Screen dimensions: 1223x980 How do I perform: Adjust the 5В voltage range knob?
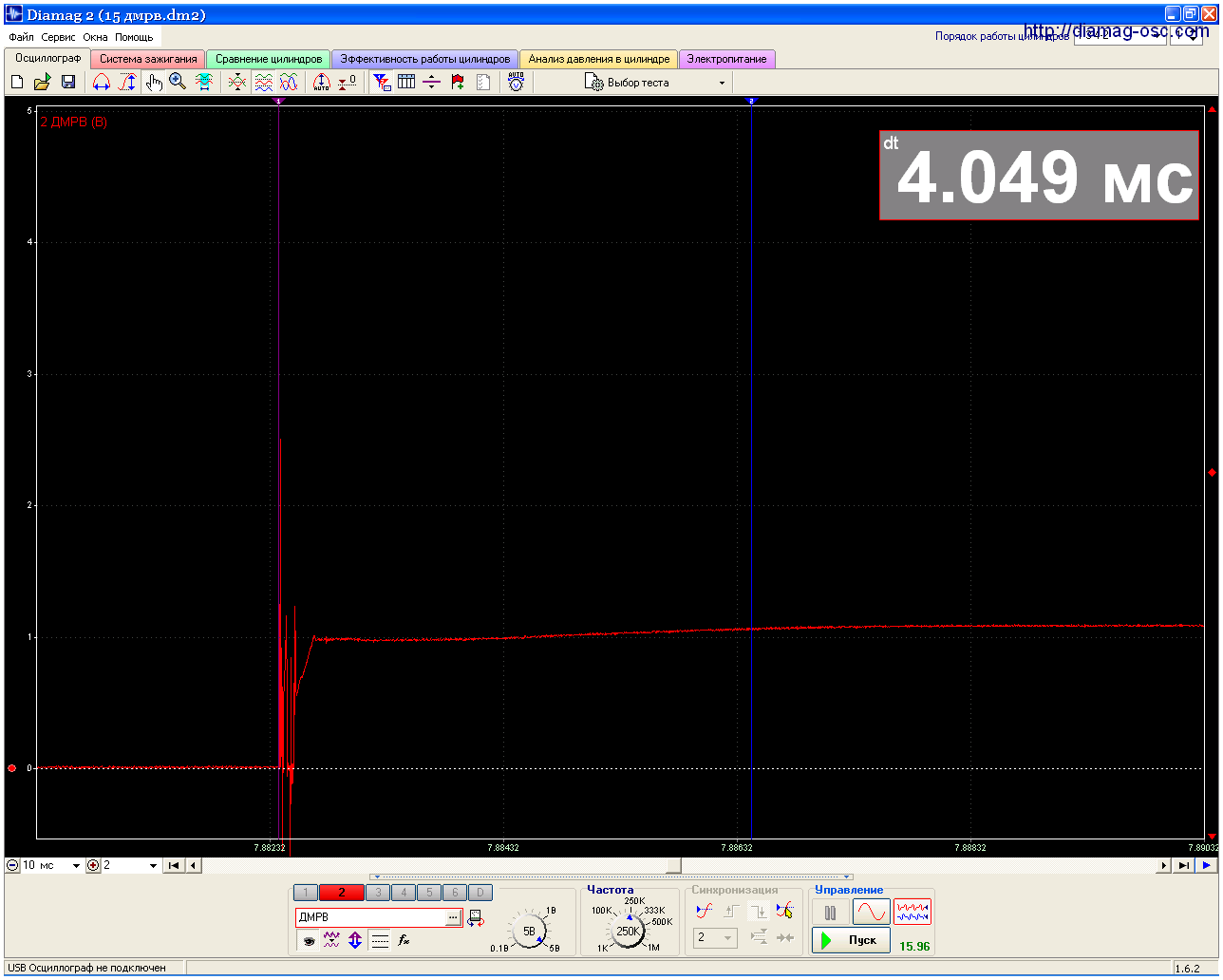click(529, 931)
